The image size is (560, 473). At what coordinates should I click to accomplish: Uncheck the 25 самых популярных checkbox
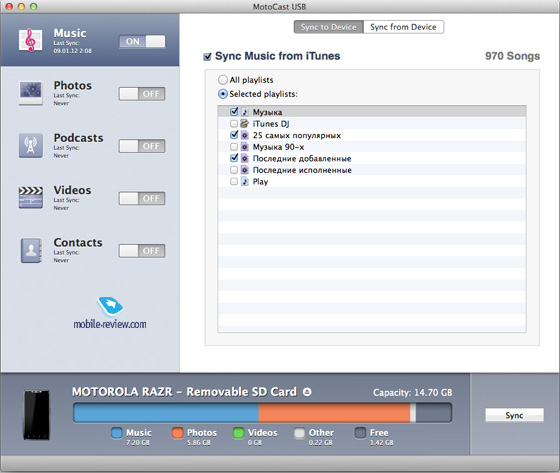pyautogui.click(x=234, y=135)
